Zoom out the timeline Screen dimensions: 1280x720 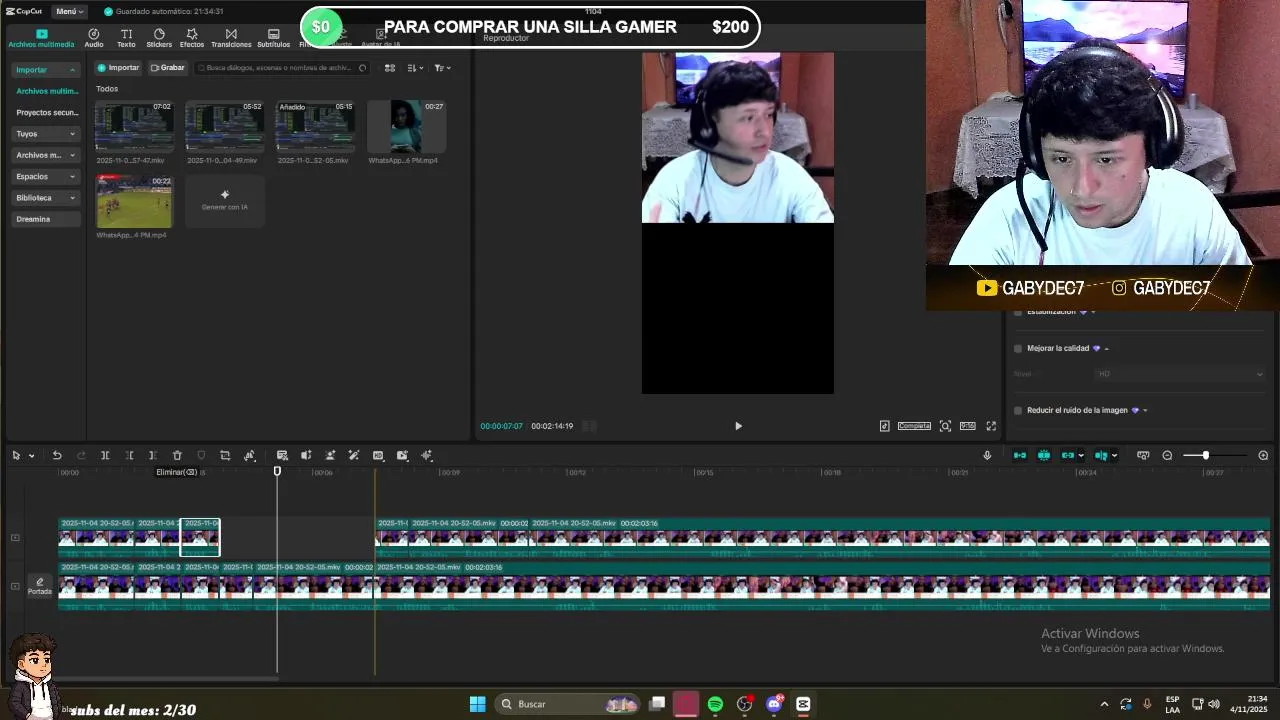[x=1167, y=456]
